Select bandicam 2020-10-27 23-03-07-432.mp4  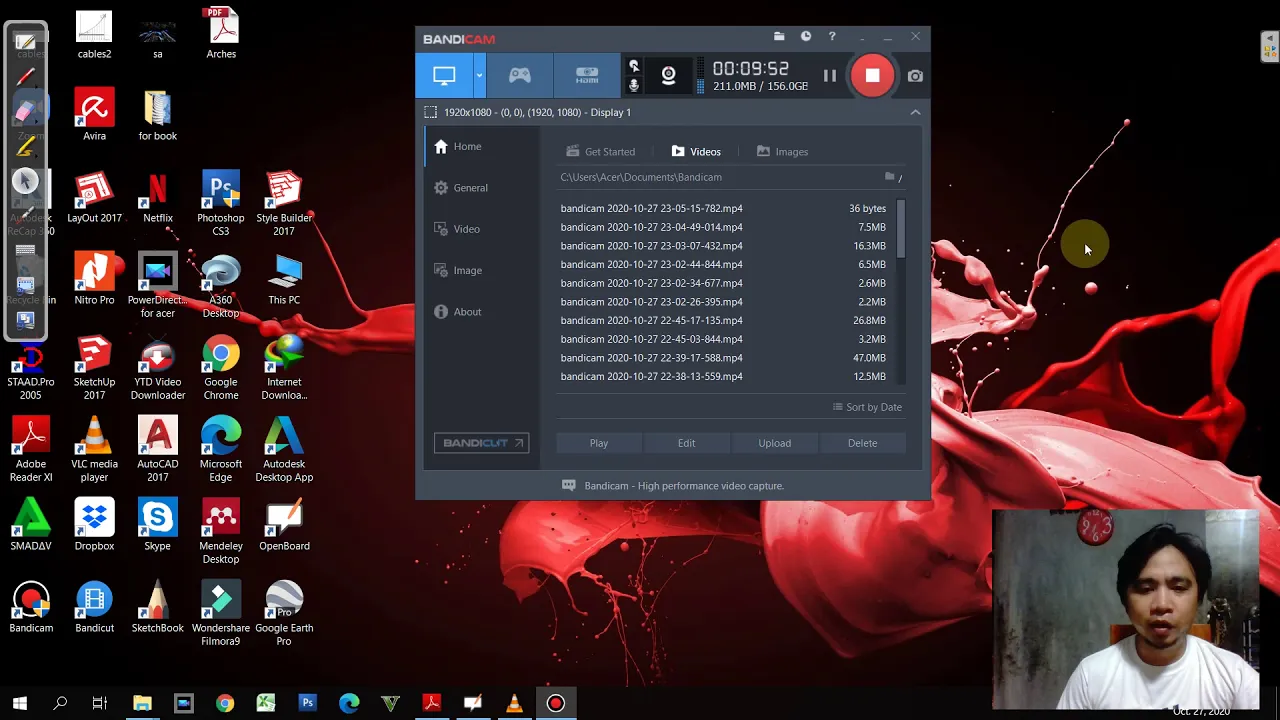[723, 246]
